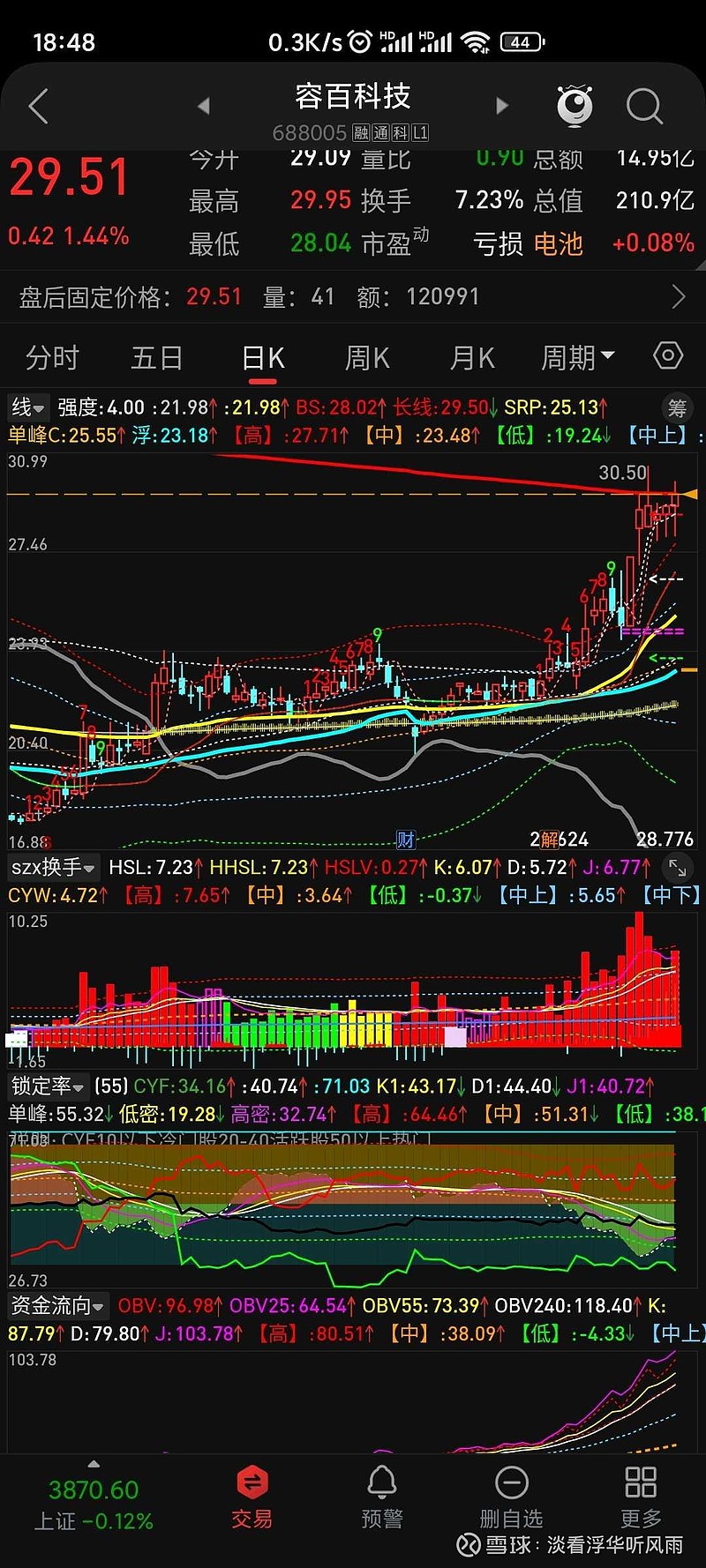Tap the 上证 index 3870.60 quote
This screenshot has width=706, height=1568.
[x=94, y=1504]
